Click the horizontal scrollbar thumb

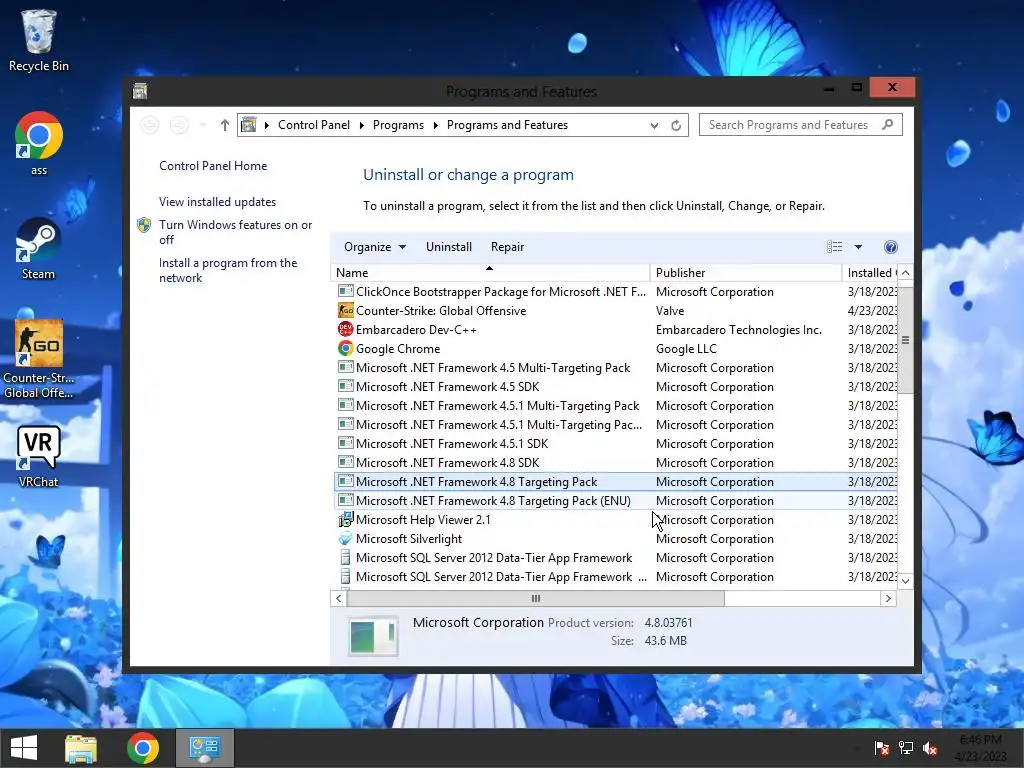535,598
